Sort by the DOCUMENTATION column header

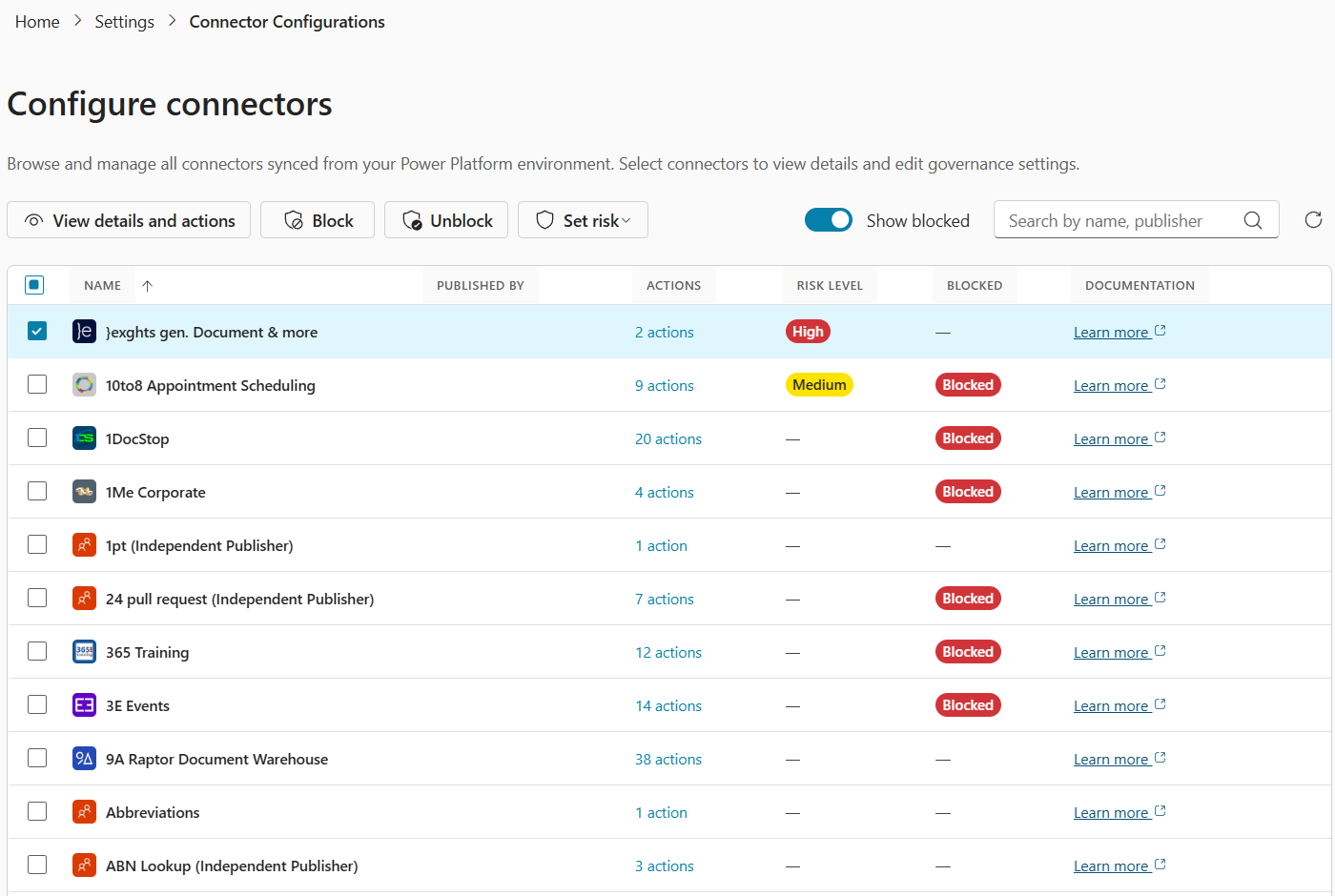1140,285
